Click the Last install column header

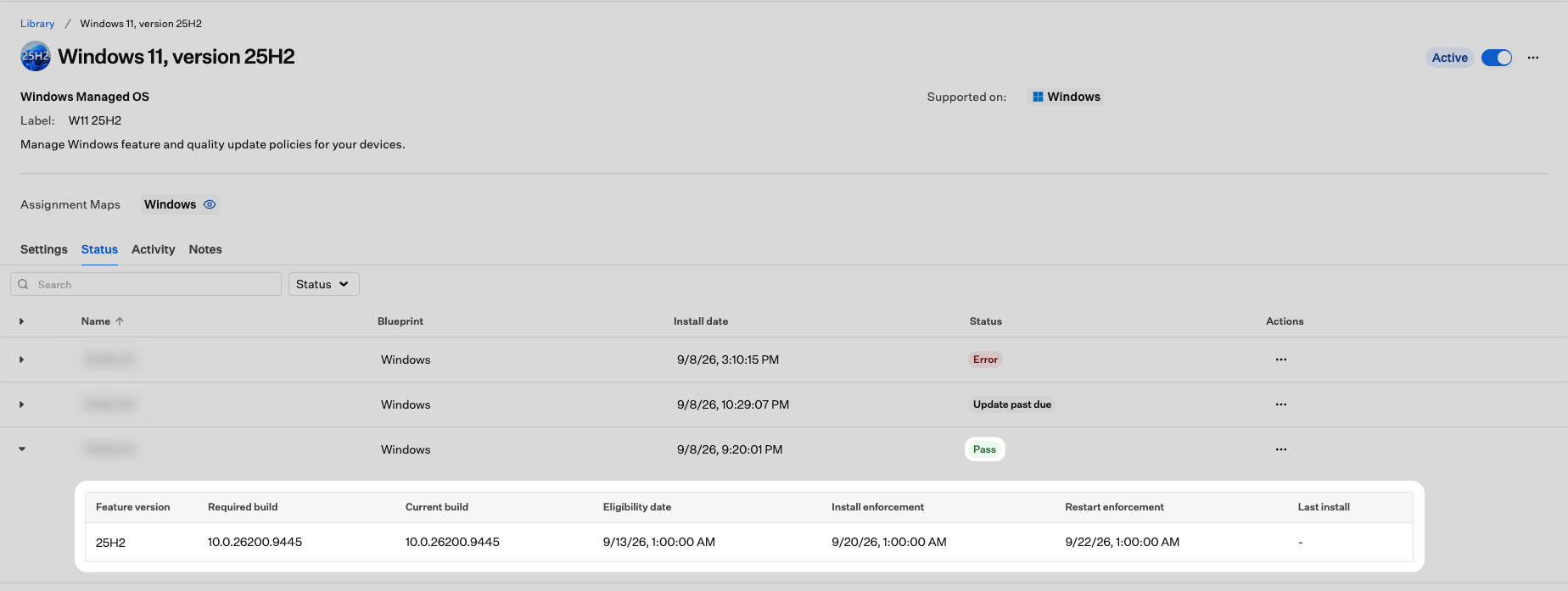1324,507
